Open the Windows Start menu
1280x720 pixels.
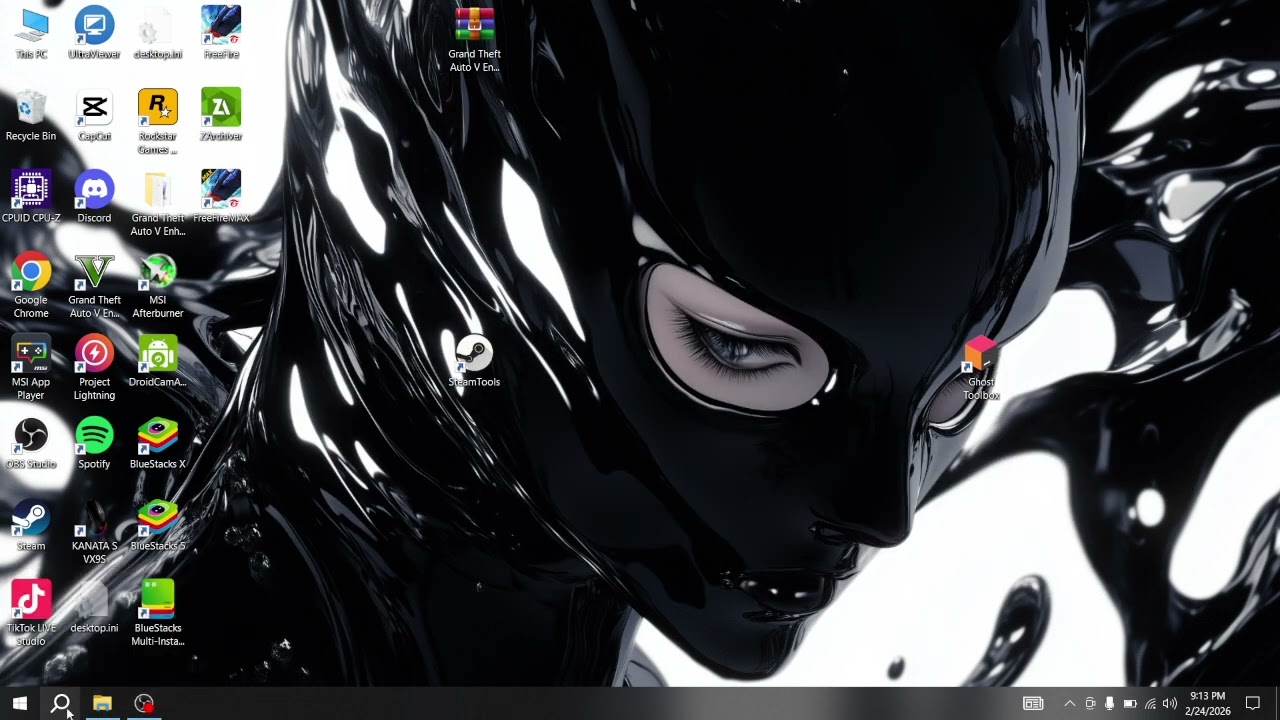click(x=20, y=703)
